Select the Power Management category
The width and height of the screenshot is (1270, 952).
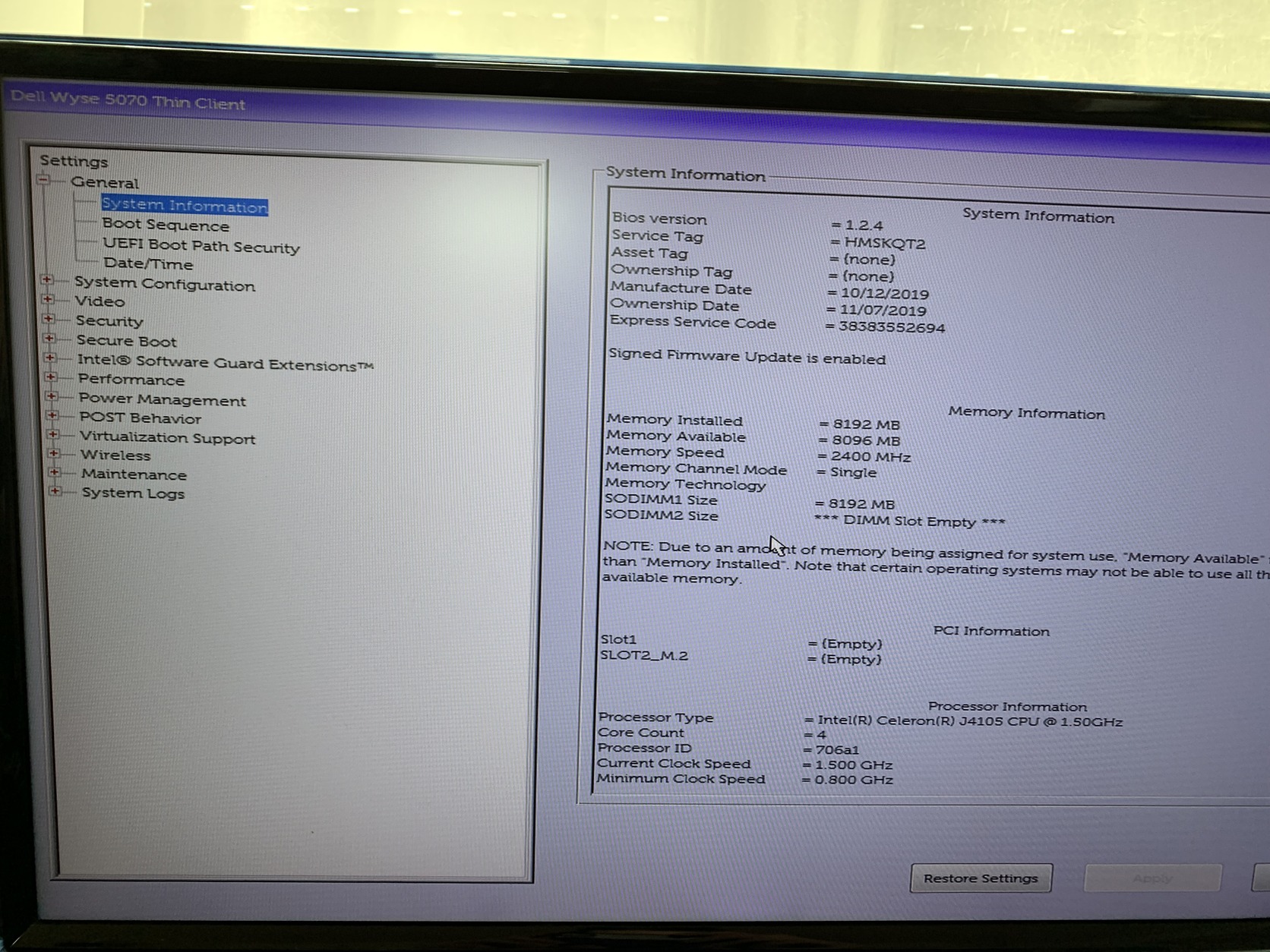163,399
